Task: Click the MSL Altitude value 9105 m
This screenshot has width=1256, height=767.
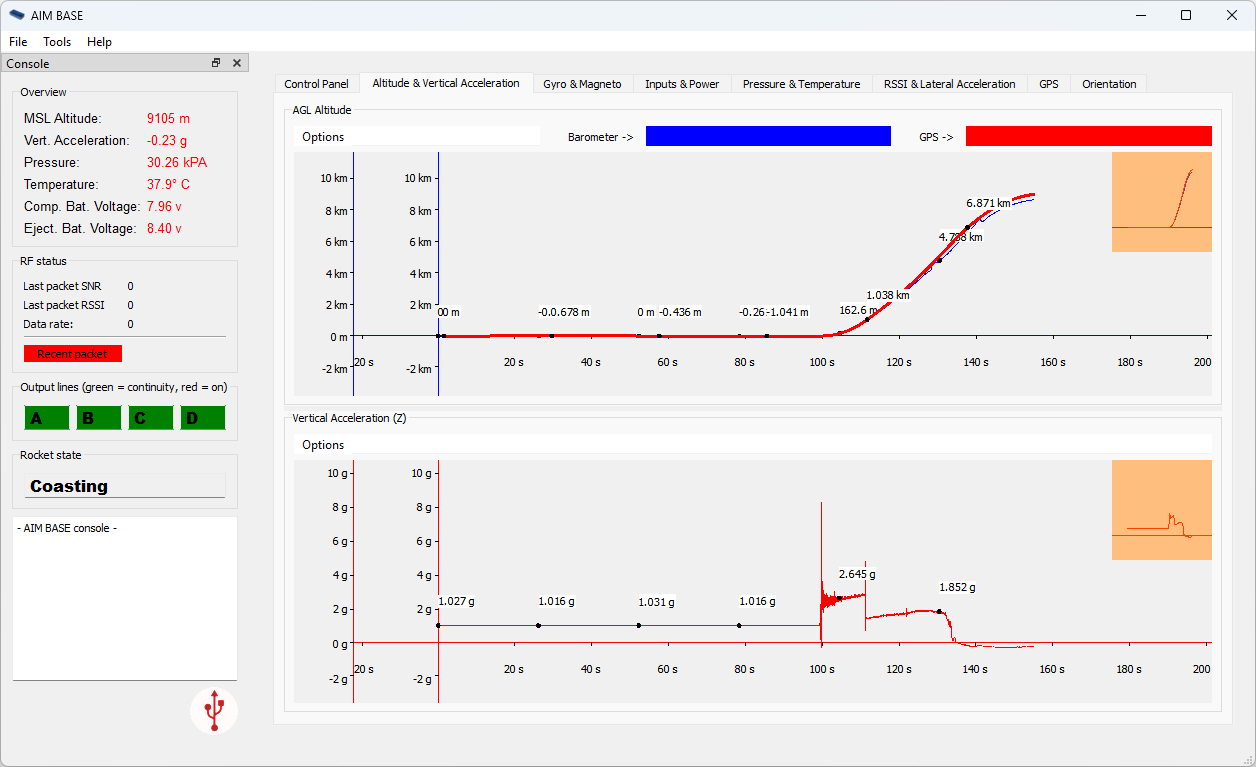Action: (x=168, y=118)
